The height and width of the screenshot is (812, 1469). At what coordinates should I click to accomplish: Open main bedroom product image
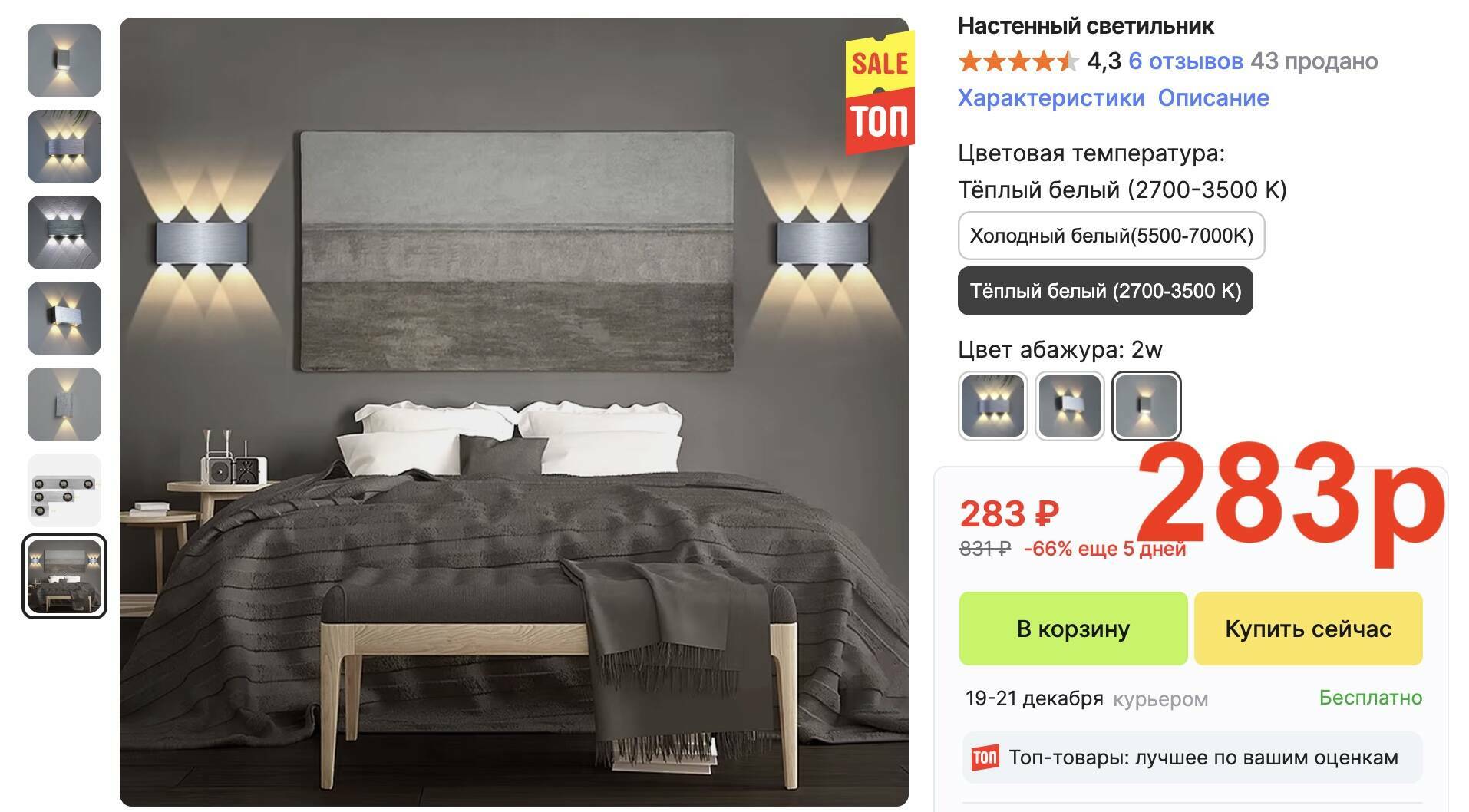pyautogui.click(x=514, y=412)
